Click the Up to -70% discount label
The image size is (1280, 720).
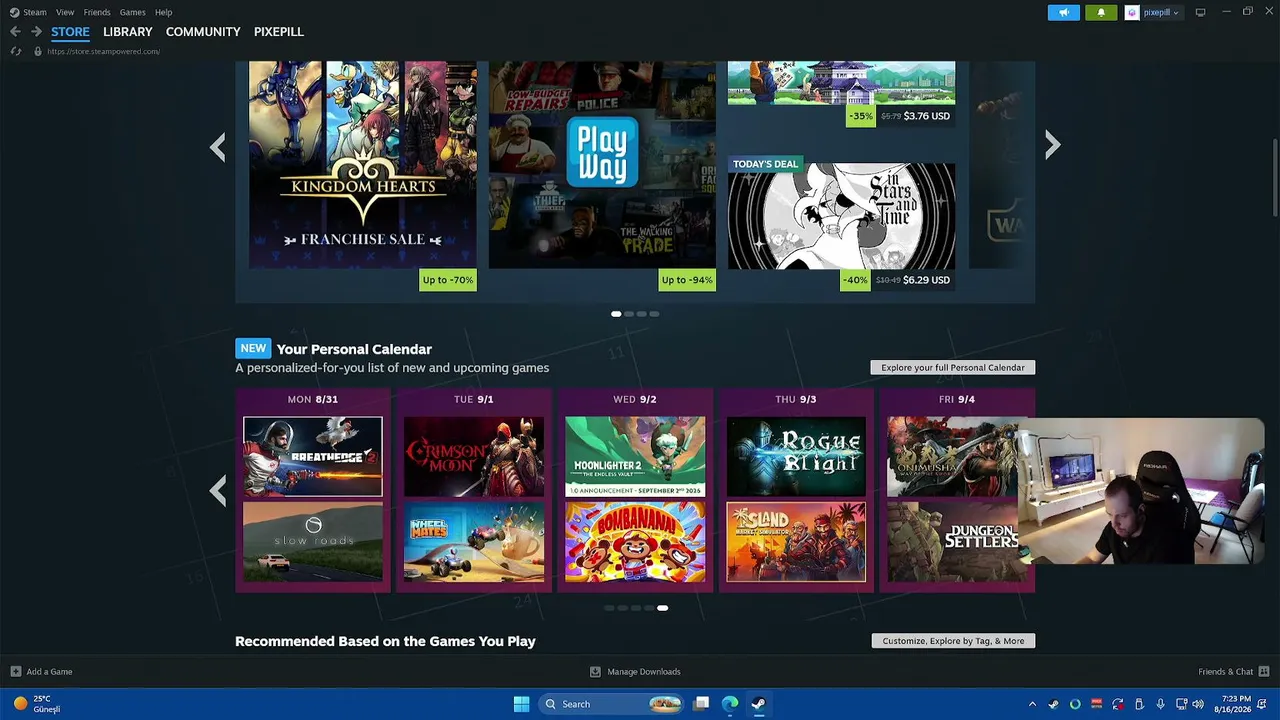point(448,280)
